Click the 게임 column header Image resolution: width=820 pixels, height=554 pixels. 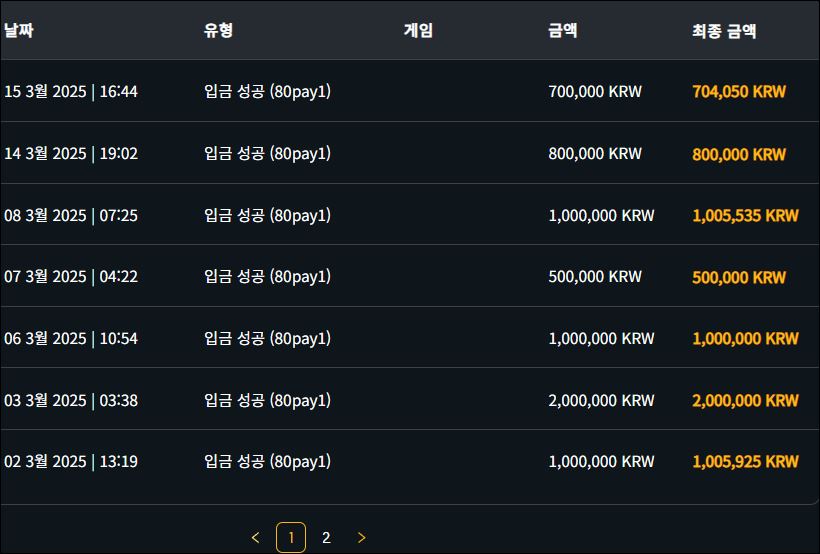418,30
